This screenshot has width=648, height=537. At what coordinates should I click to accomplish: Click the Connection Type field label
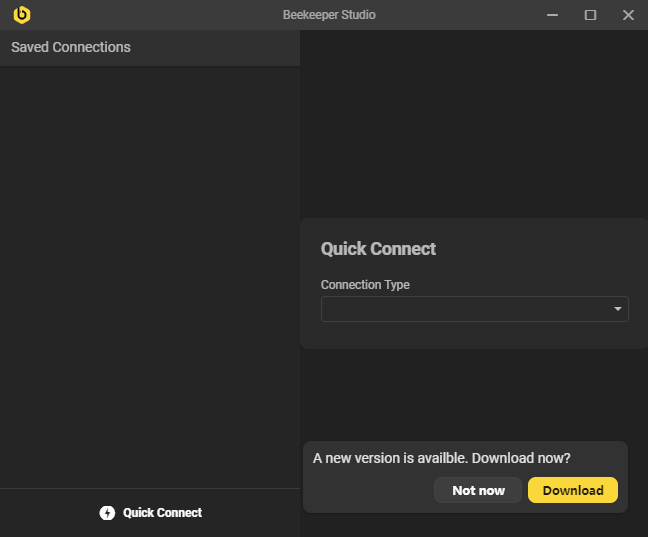(365, 285)
